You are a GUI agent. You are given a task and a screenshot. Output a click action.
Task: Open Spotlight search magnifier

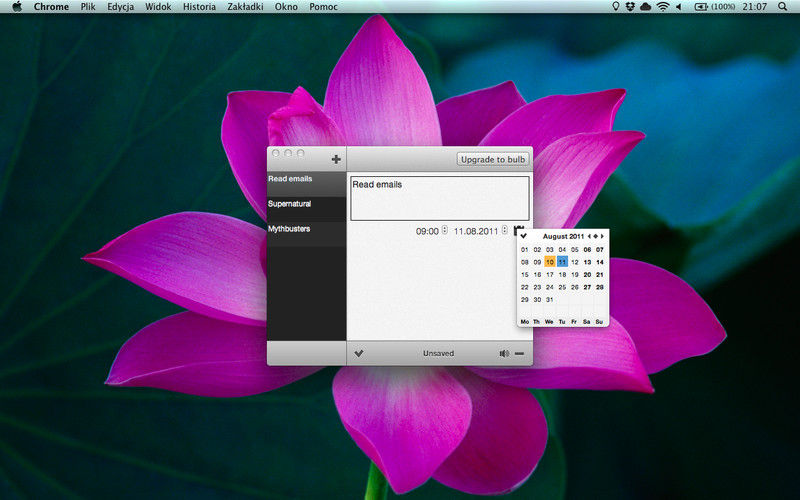coord(788,7)
